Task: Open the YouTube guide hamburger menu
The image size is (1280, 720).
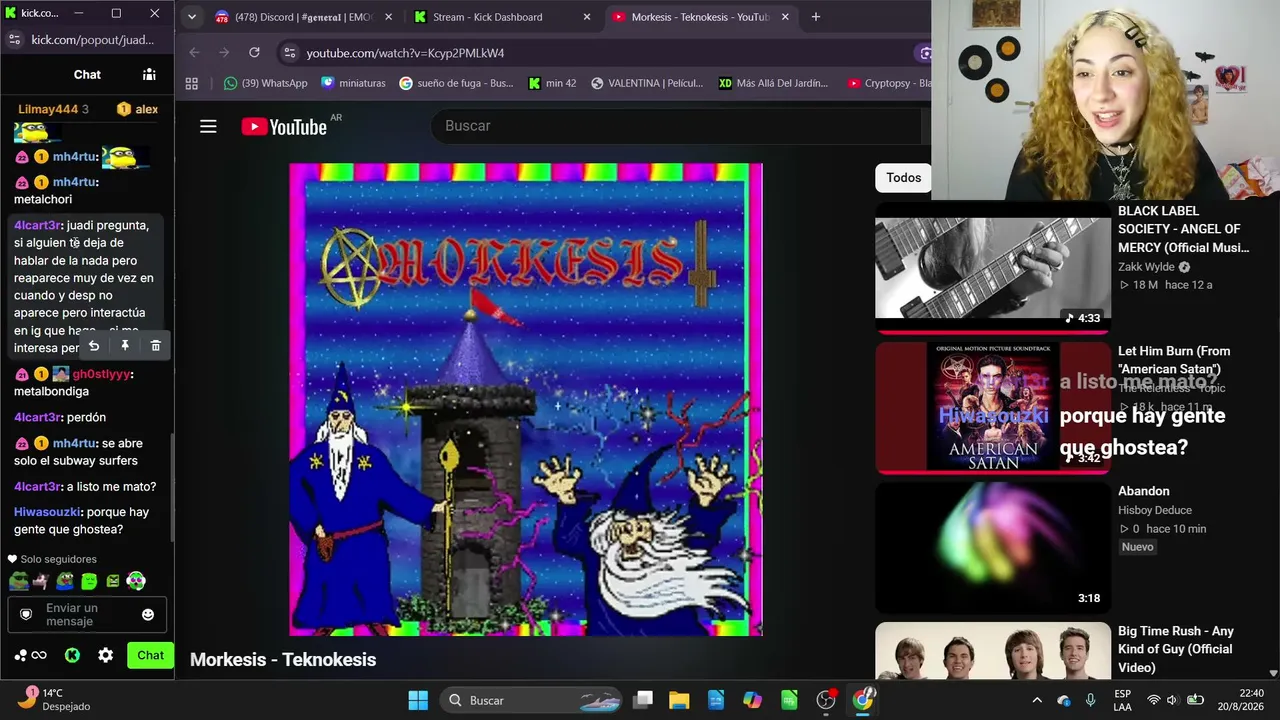Action: [x=208, y=126]
